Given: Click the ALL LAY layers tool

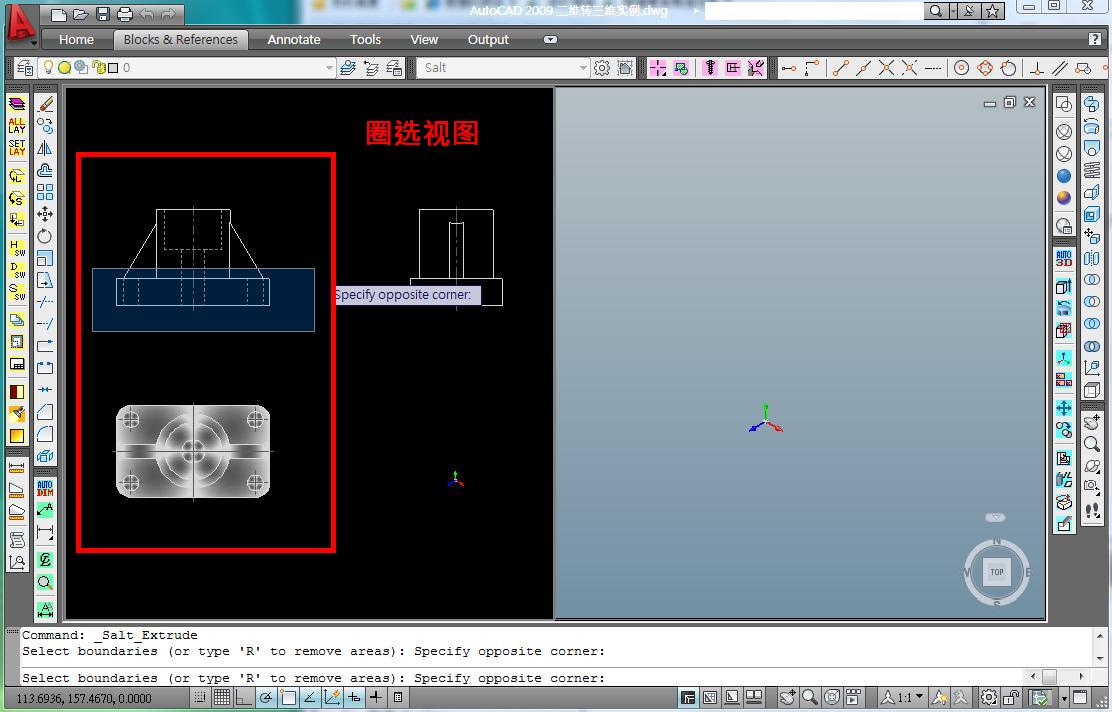Looking at the screenshot, I should (17, 126).
